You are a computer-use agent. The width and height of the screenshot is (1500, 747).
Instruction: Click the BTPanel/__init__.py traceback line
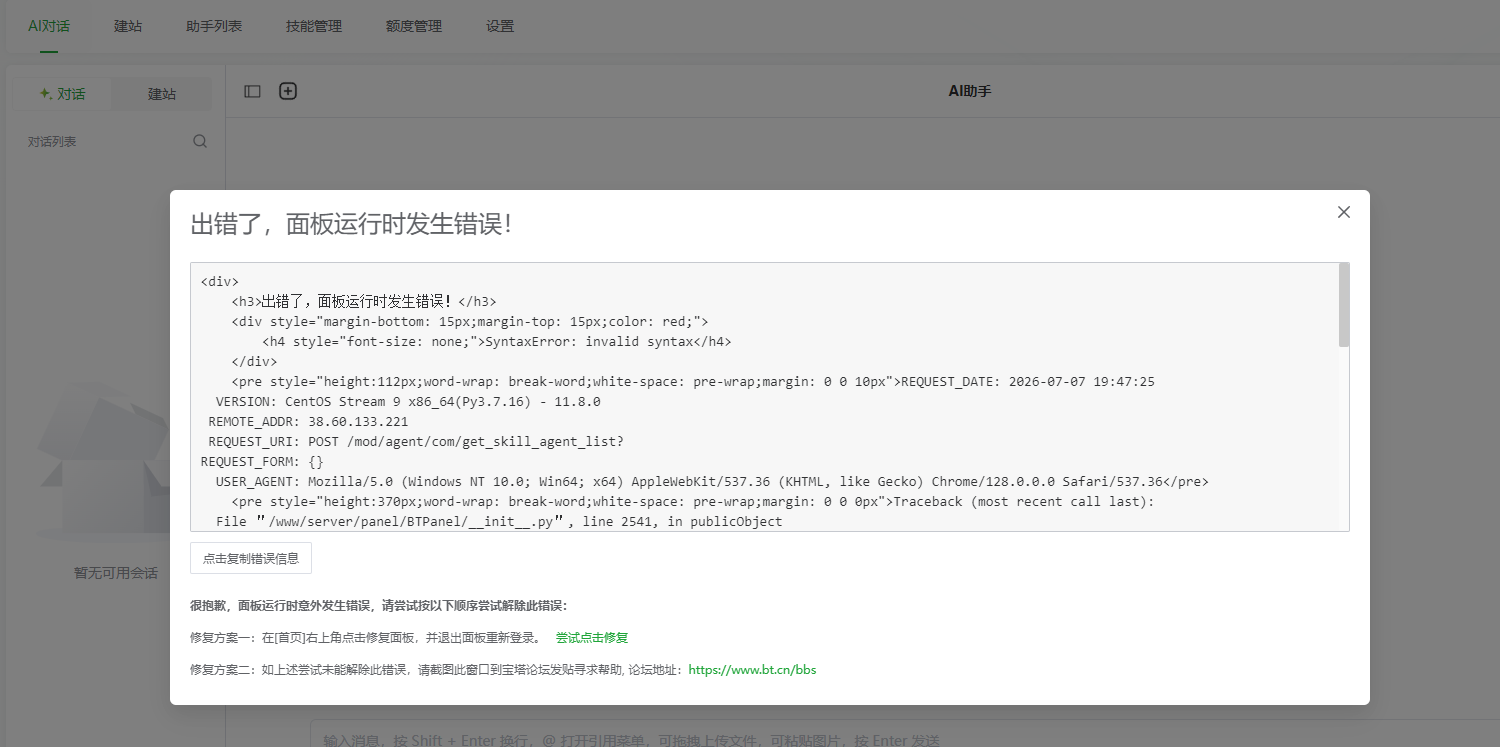click(x=499, y=521)
